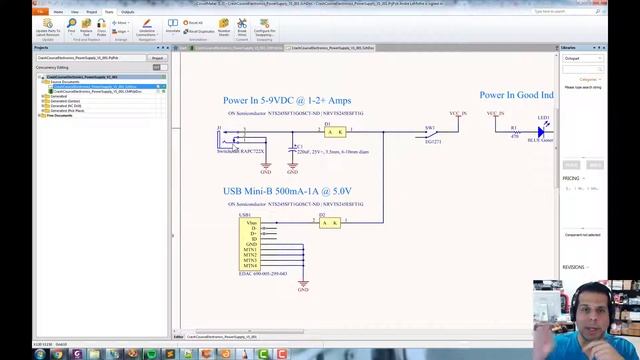
Task: Expand the Generated (Pick Place) folder
Action: tap(43, 111)
